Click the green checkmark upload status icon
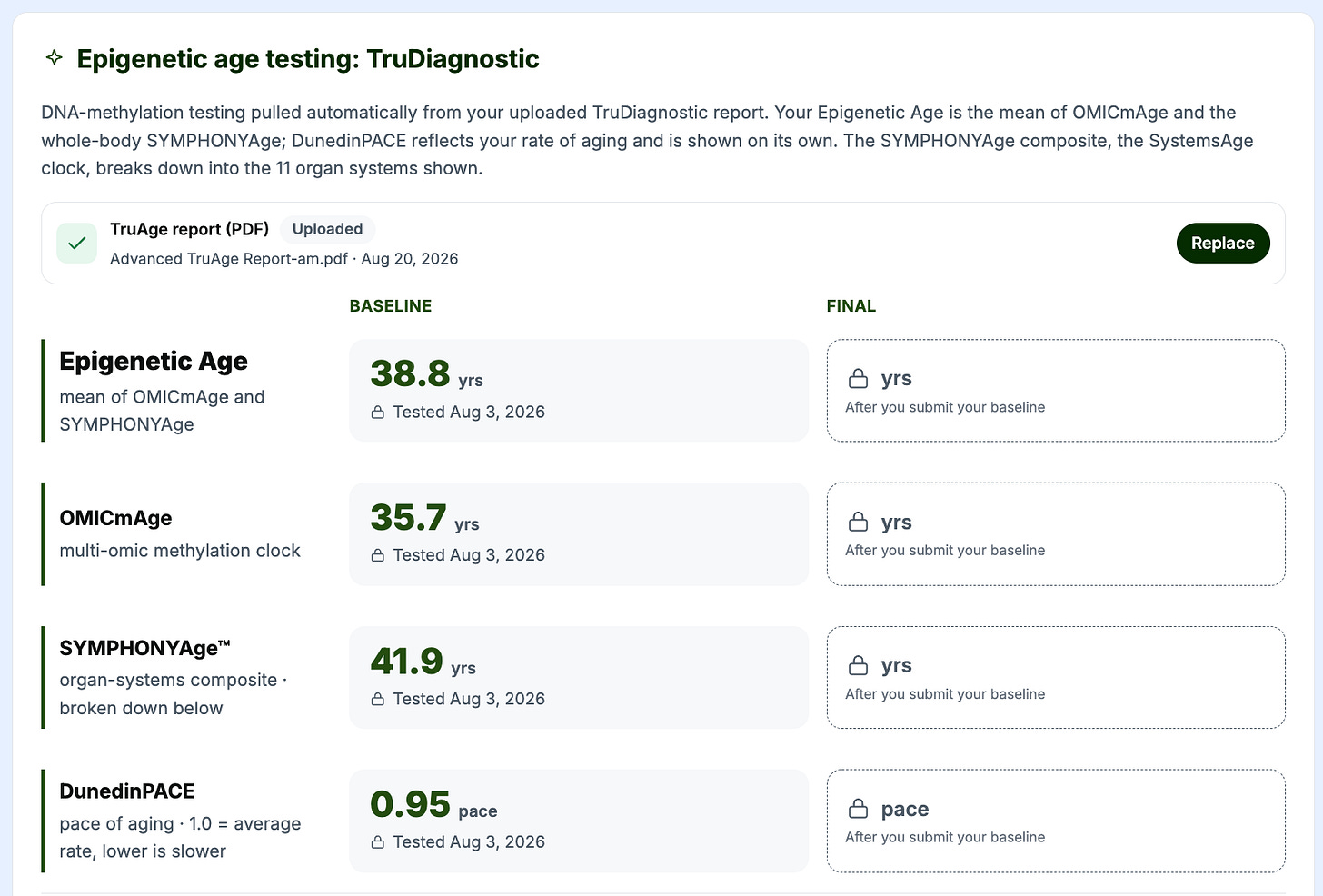Screen dimensions: 1323x896 click(77, 243)
